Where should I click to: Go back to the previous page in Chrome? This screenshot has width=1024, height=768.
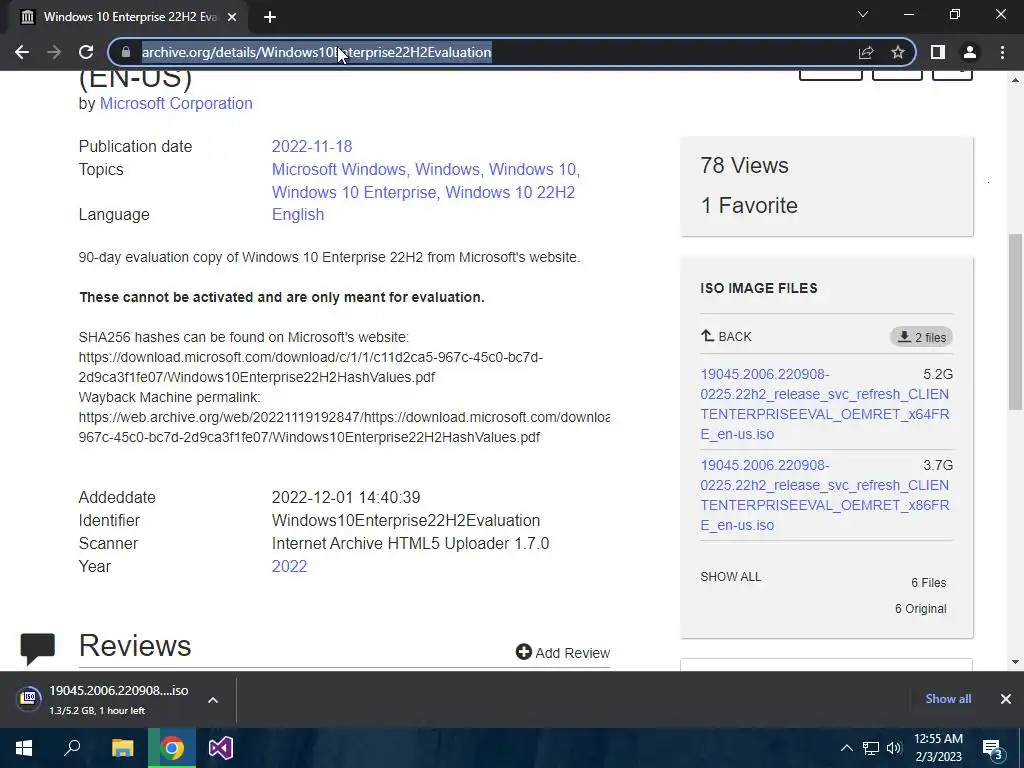22,52
